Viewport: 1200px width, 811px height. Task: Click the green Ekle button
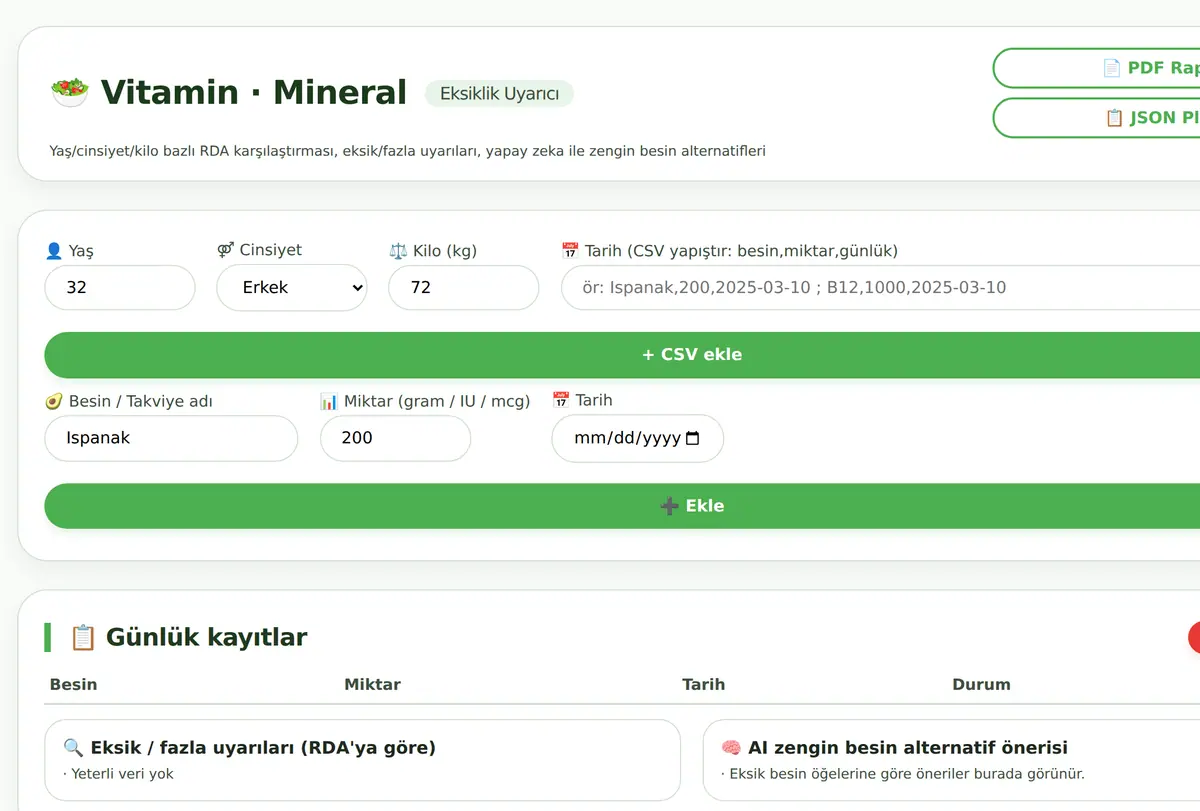point(622,506)
